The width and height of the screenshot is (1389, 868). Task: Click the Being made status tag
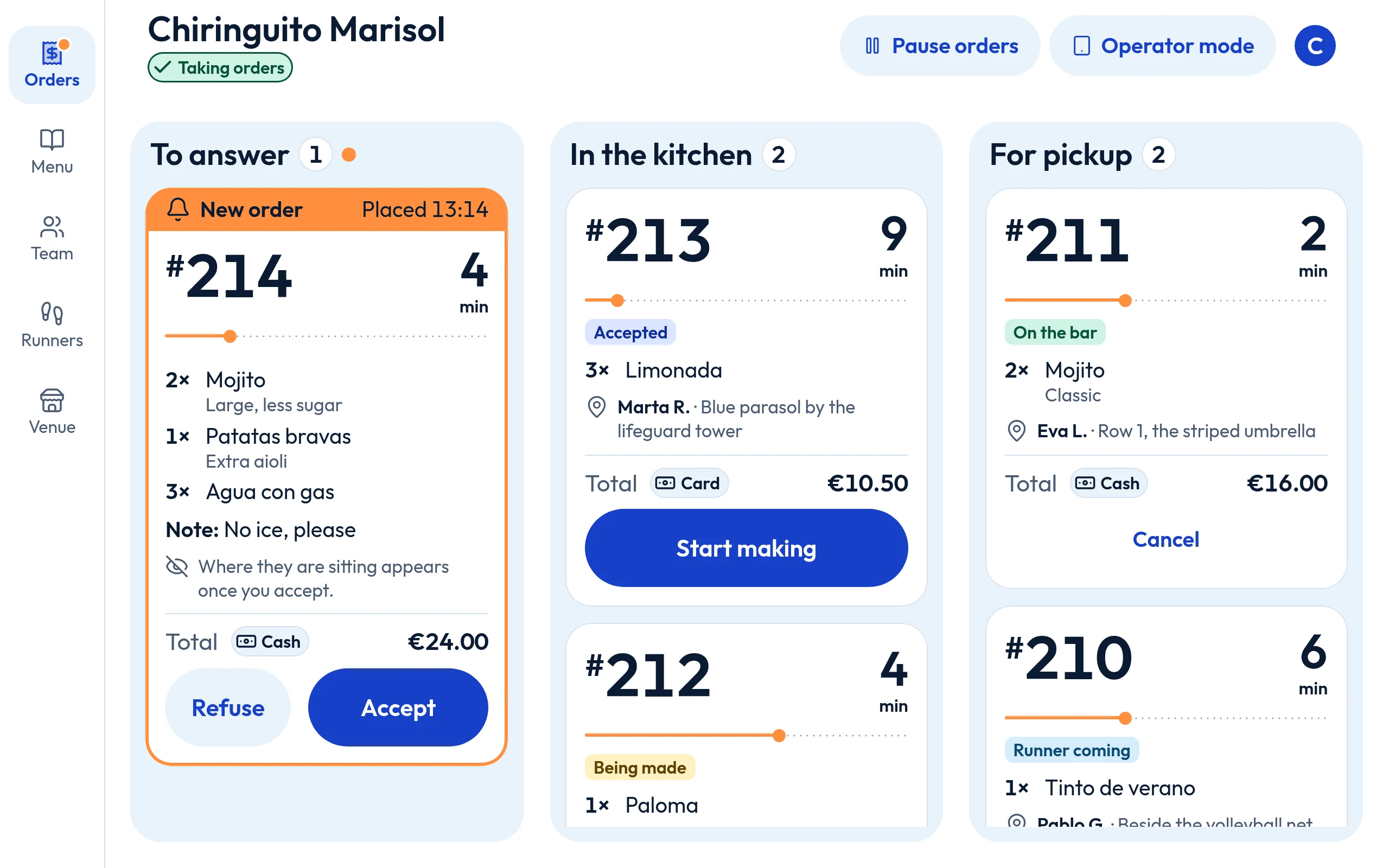(x=640, y=767)
